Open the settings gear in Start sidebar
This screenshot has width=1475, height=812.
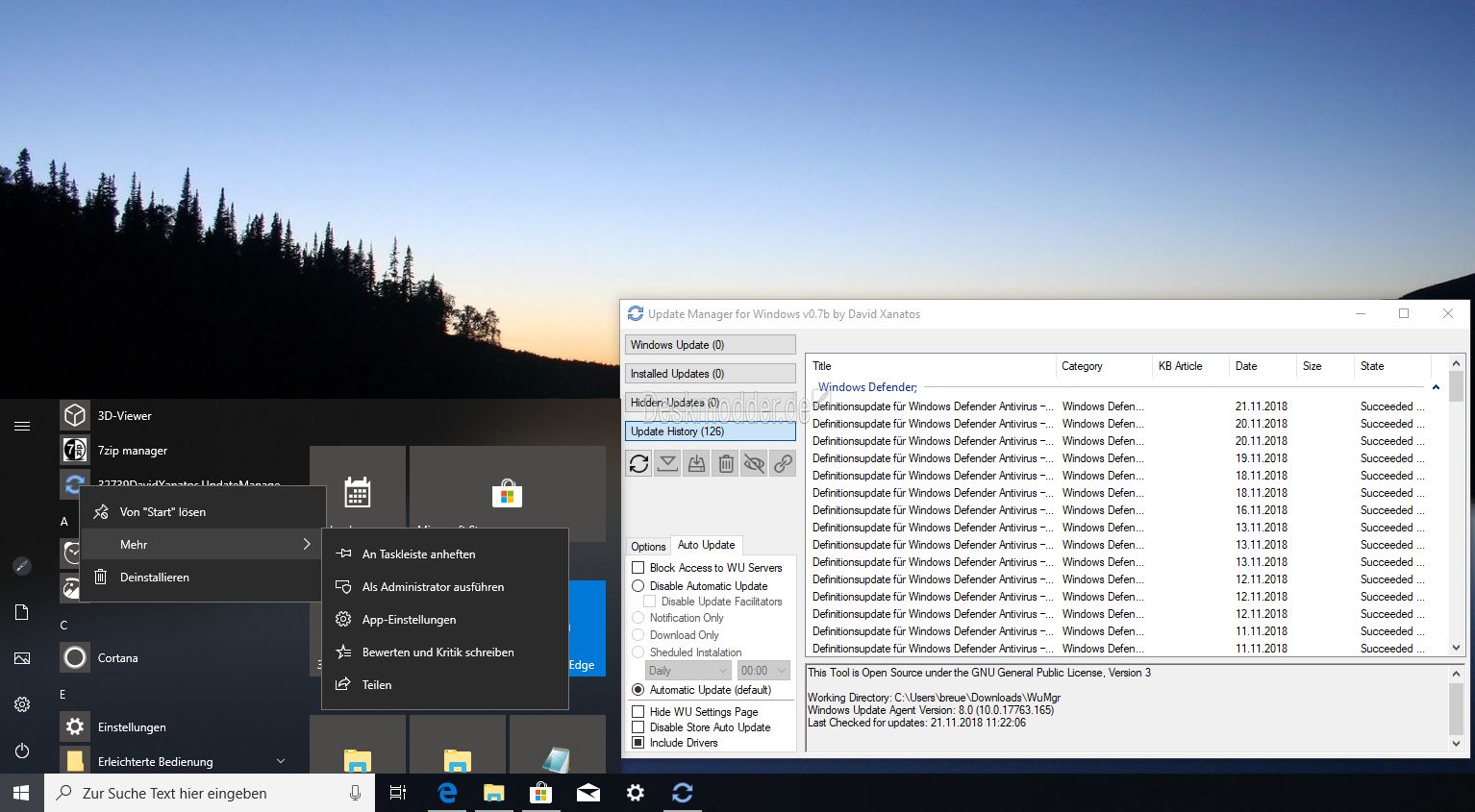(x=22, y=704)
